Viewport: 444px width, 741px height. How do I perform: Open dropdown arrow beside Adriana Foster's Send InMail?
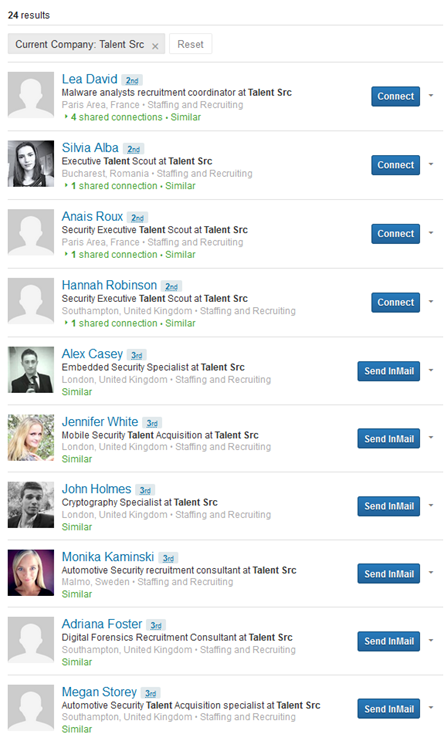click(431, 641)
